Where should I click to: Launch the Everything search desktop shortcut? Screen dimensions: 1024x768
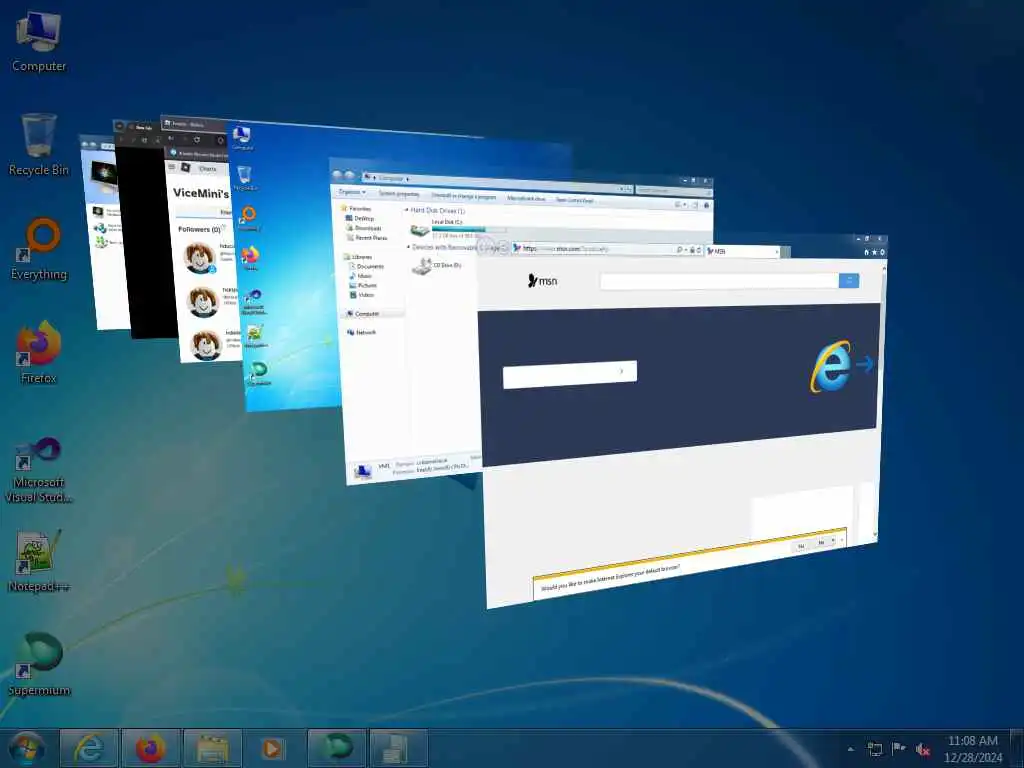pos(39,249)
